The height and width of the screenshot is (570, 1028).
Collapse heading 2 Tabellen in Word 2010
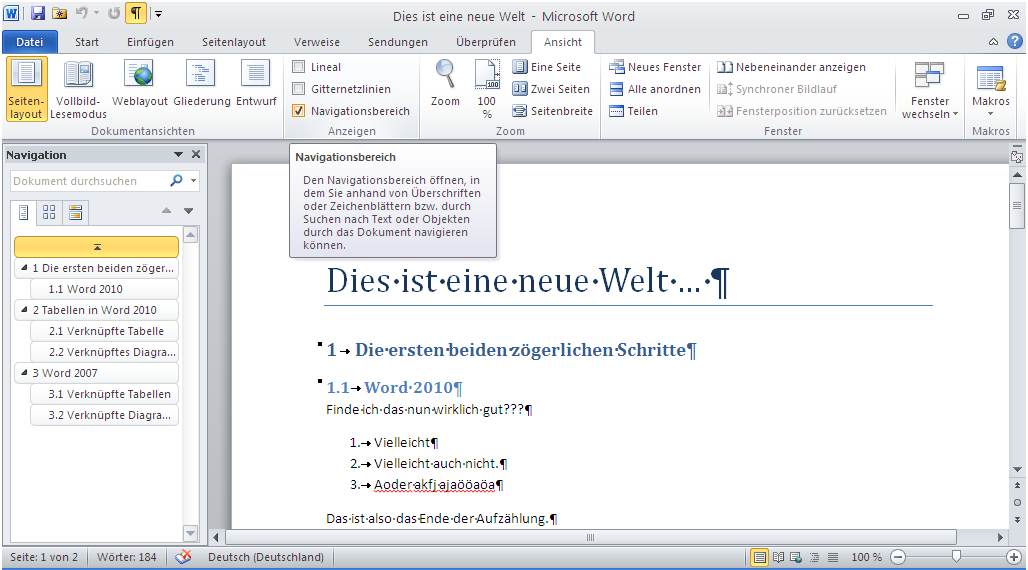click(x=24, y=310)
